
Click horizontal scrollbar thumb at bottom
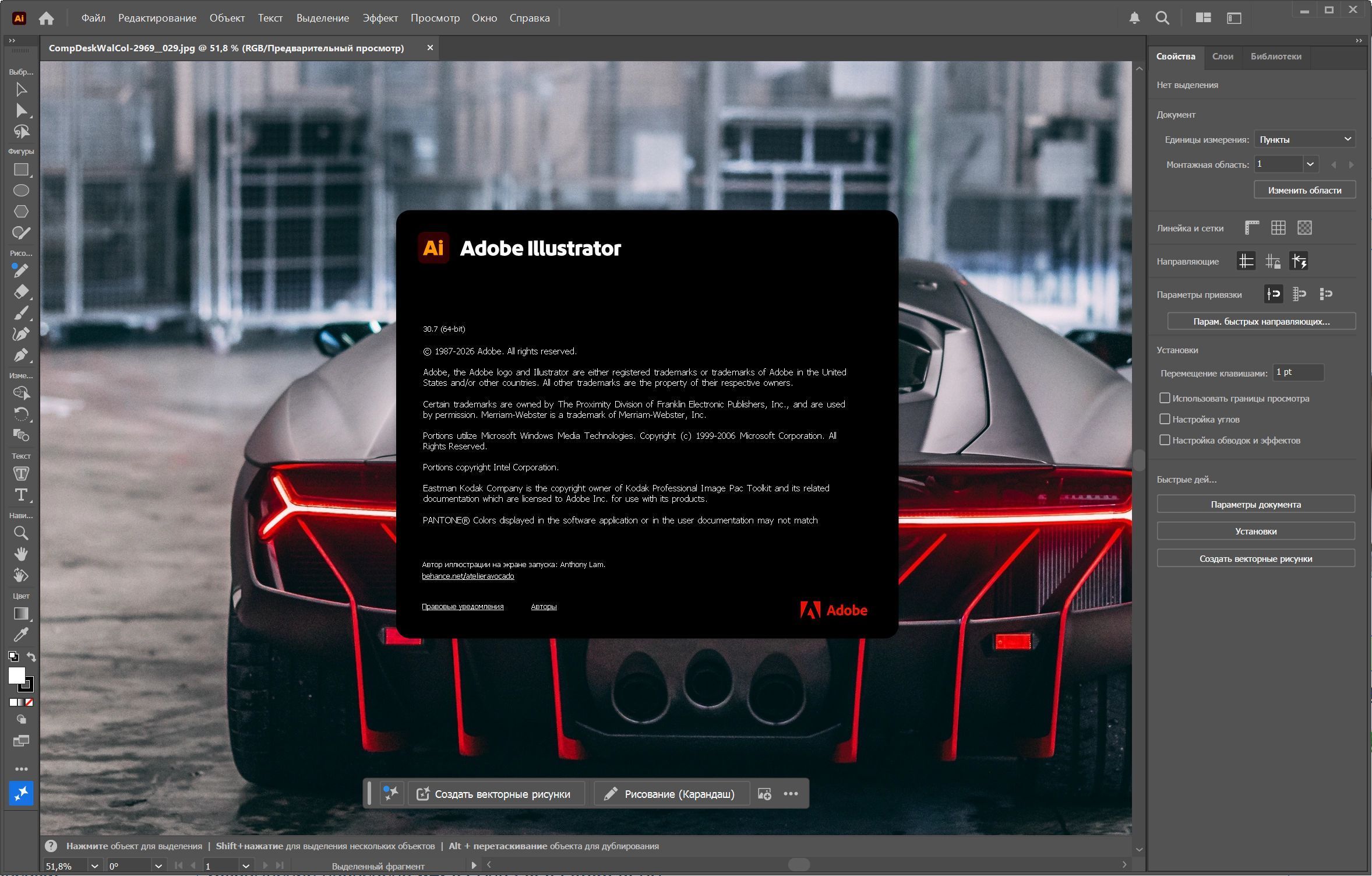tap(799, 865)
